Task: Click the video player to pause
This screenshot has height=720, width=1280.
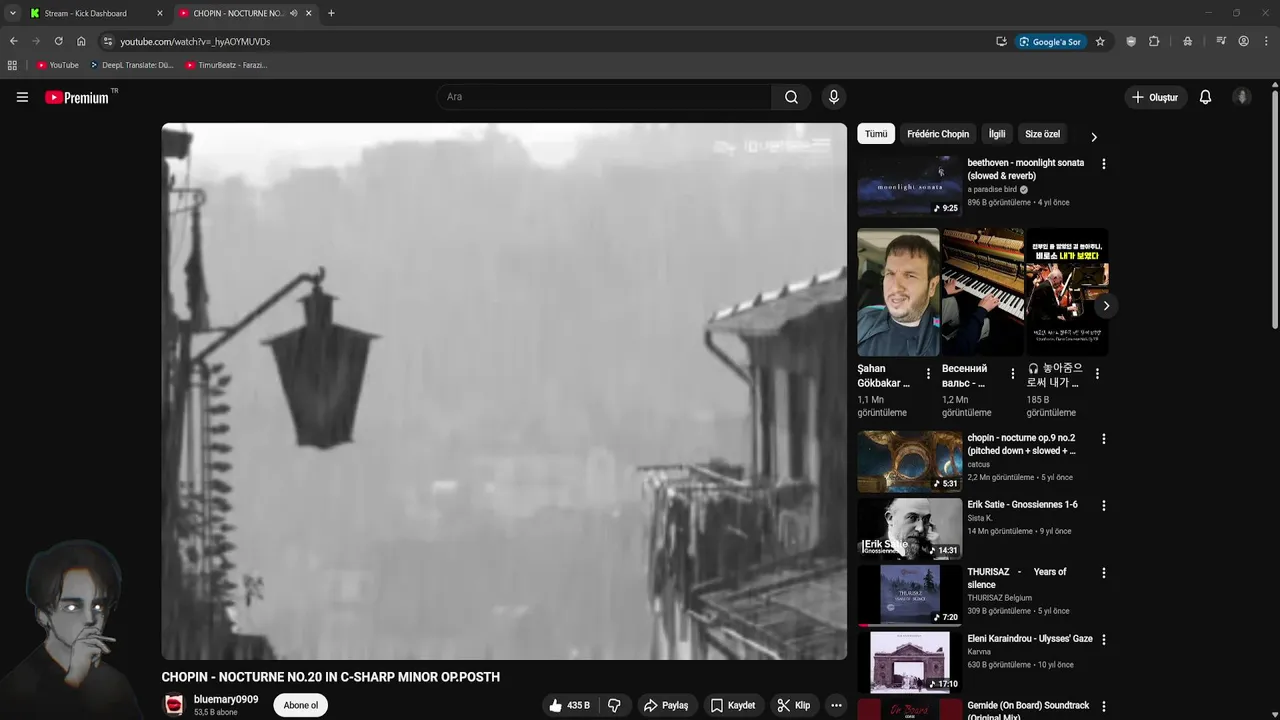Action: (x=504, y=391)
